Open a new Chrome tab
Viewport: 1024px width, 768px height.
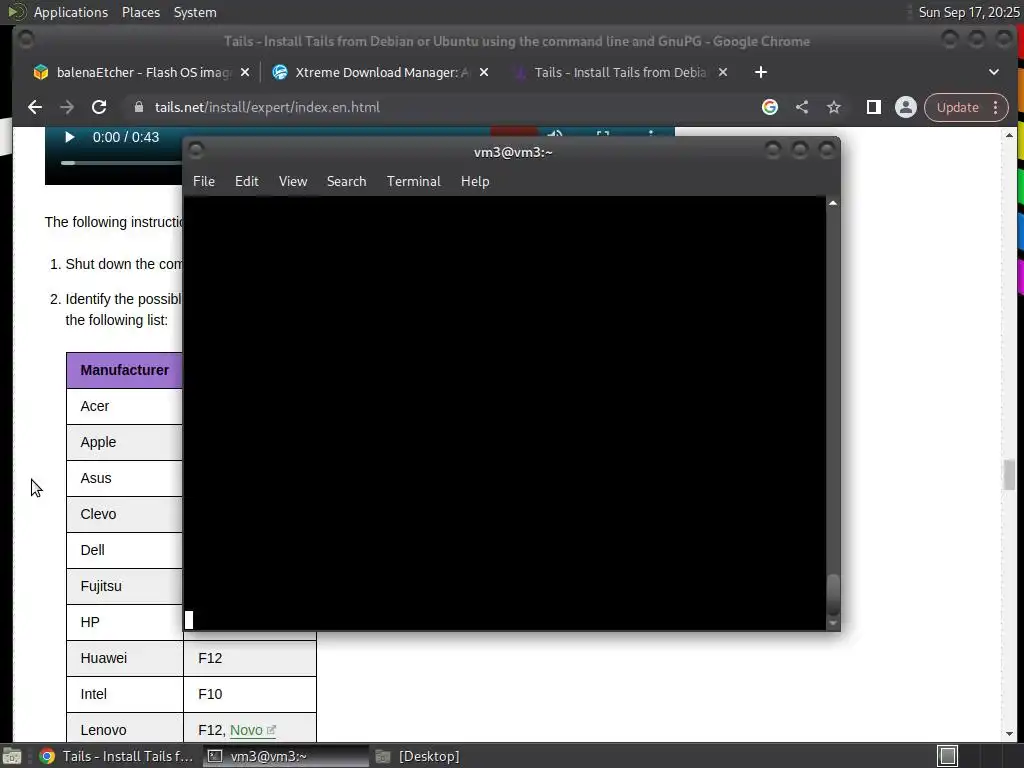pyautogui.click(x=761, y=72)
